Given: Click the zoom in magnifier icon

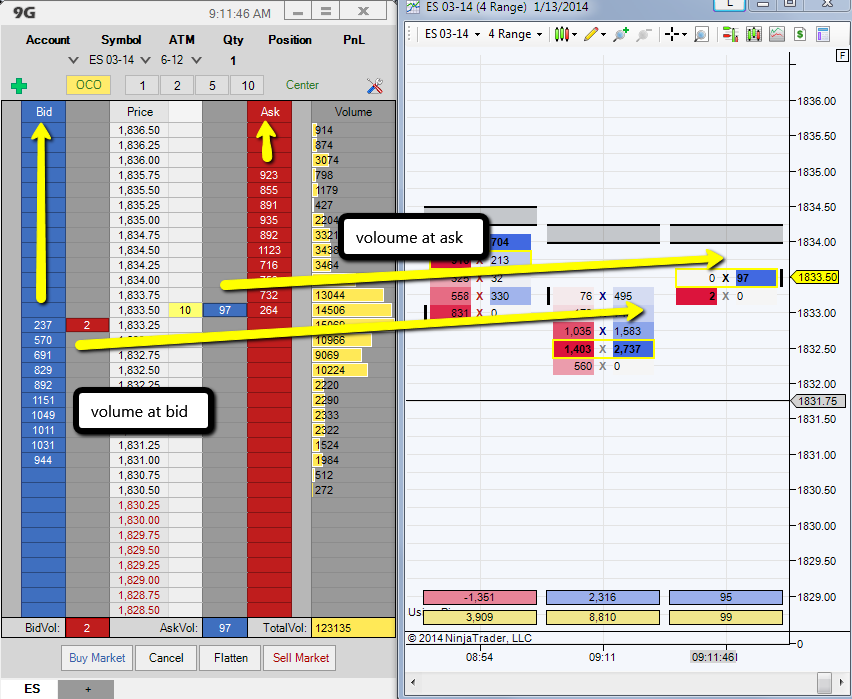Looking at the screenshot, I should [621, 34].
